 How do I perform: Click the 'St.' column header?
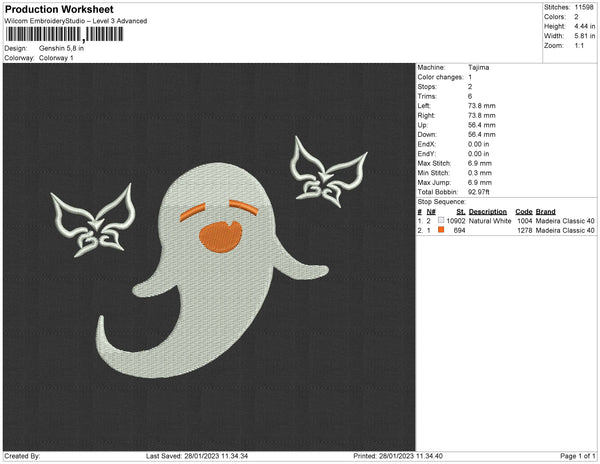461,212
